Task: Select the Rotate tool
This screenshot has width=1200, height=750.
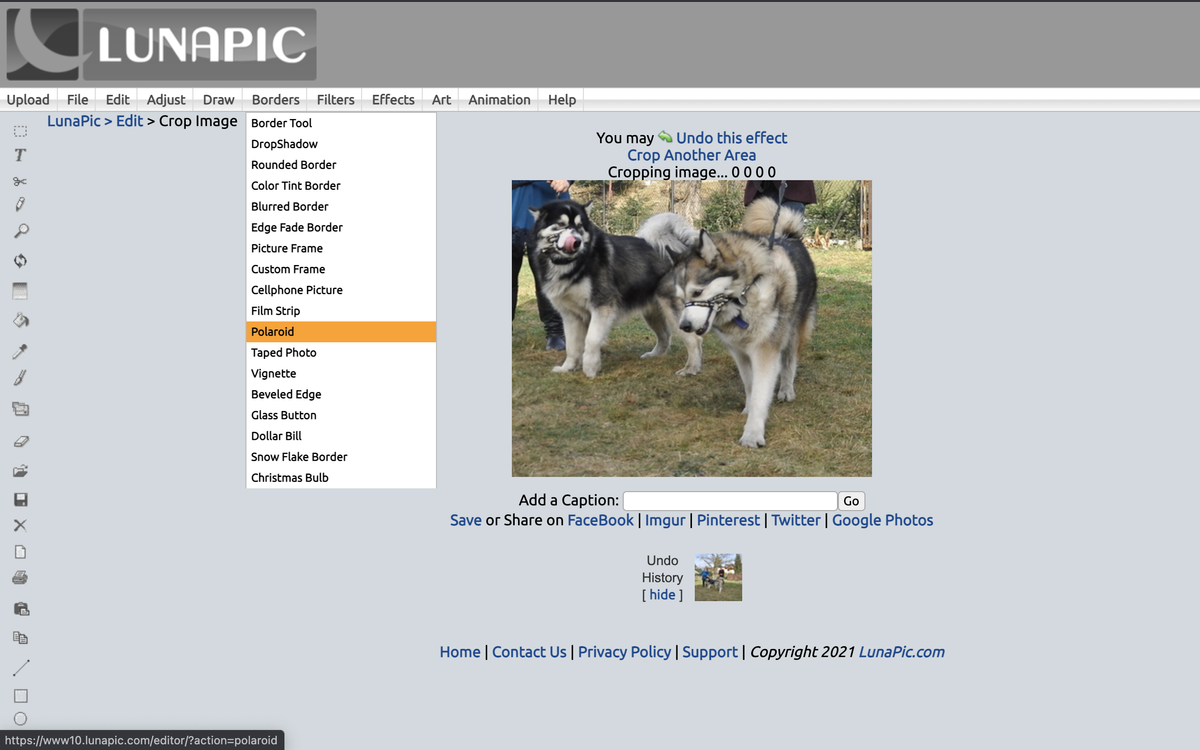Action: (x=21, y=261)
